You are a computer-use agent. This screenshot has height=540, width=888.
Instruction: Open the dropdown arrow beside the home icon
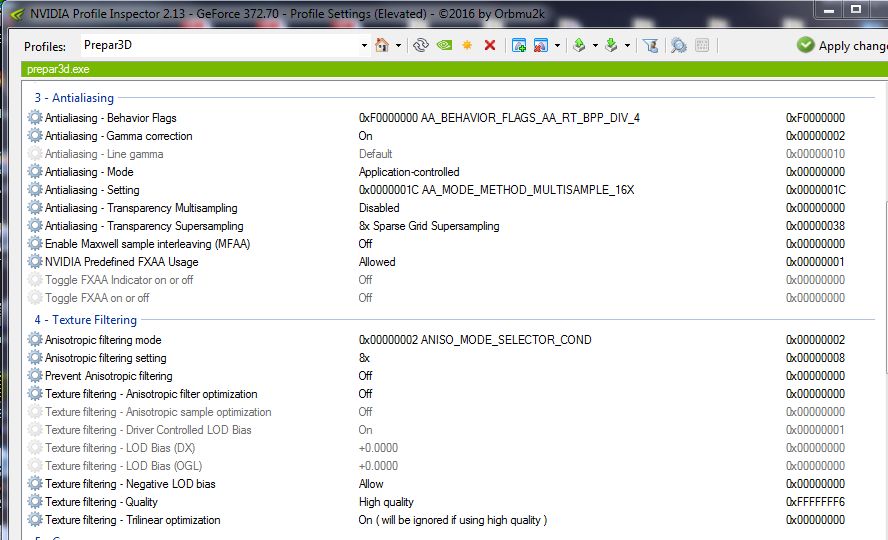(x=398, y=45)
